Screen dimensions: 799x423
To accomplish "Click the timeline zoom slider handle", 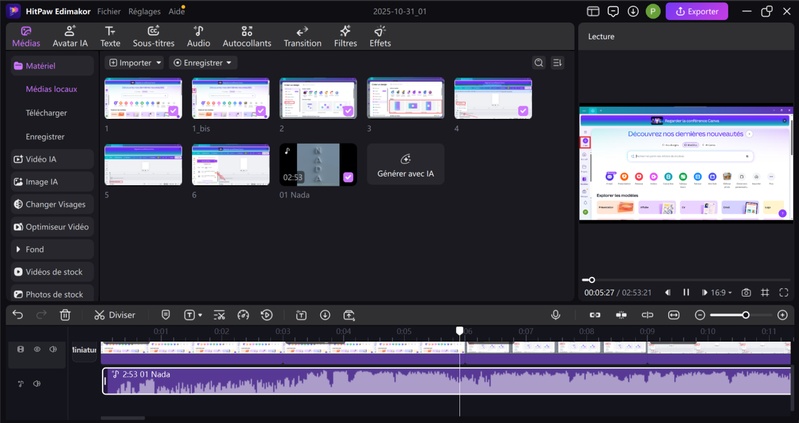I will pos(745,315).
